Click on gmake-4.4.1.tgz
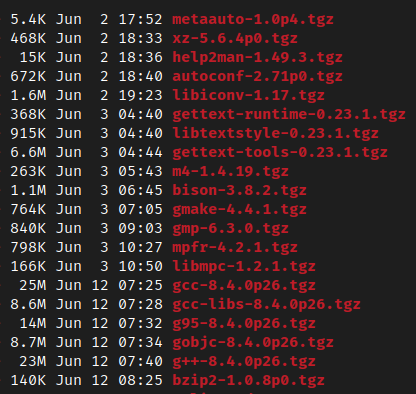 239,209
